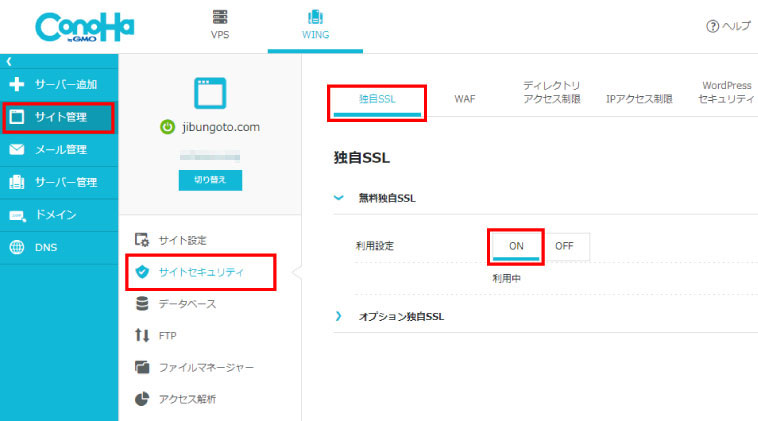This screenshot has width=758, height=421.
Task: Select the WING service icon
Action: point(315,18)
